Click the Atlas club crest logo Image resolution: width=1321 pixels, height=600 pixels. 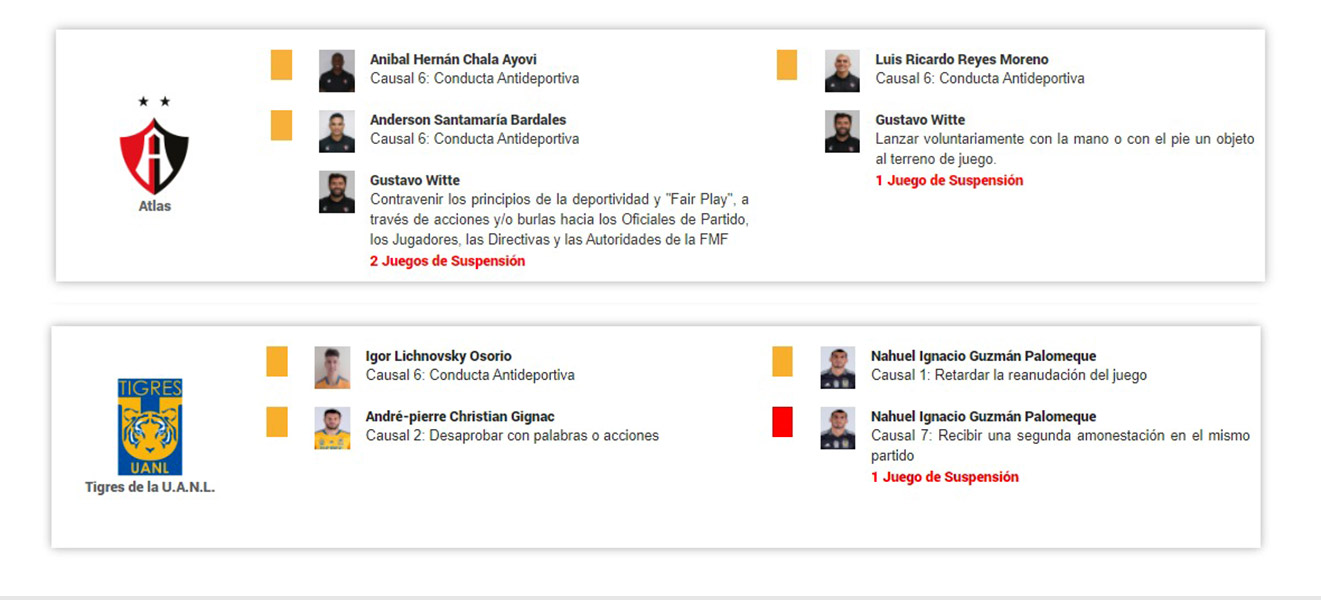click(154, 145)
